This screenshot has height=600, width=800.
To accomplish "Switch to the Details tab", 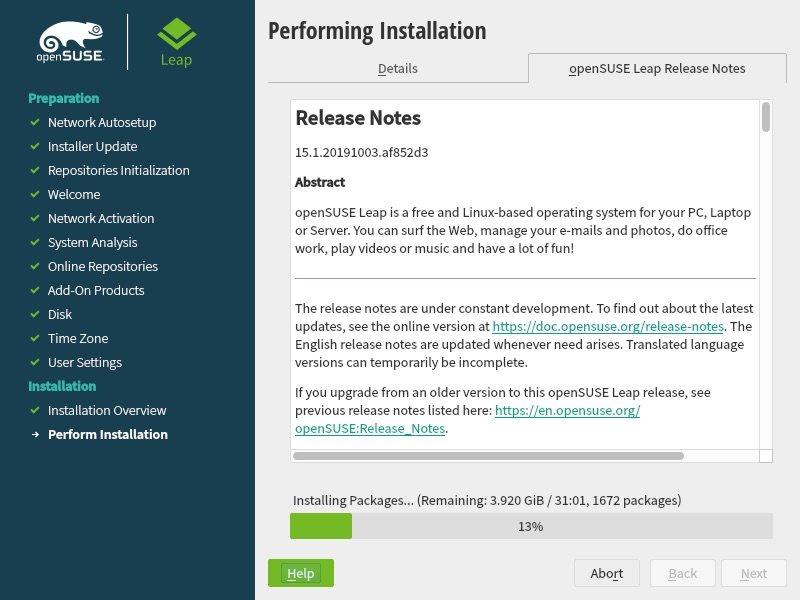I will 398,68.
